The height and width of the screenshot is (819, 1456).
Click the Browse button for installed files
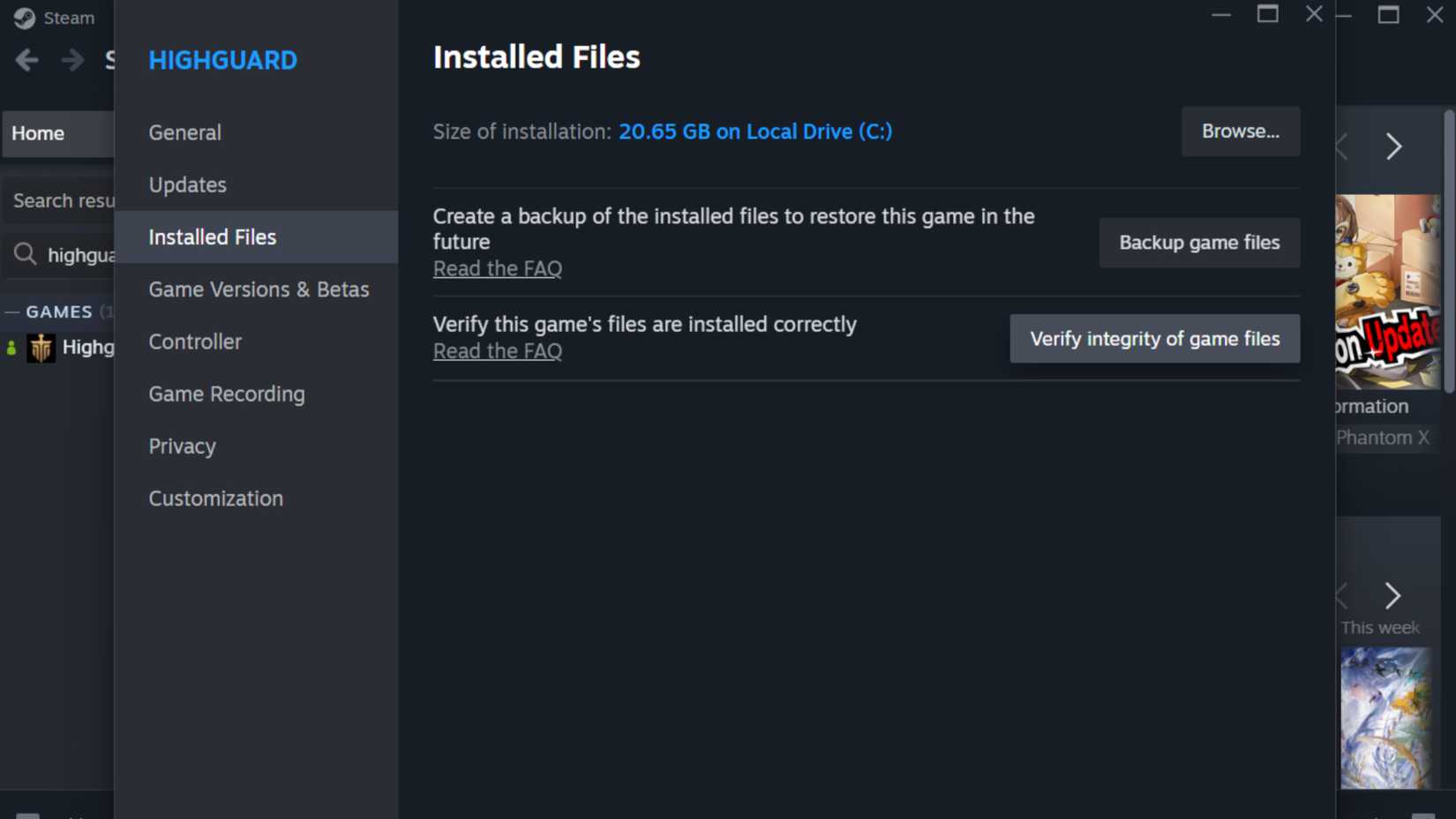1240,131
